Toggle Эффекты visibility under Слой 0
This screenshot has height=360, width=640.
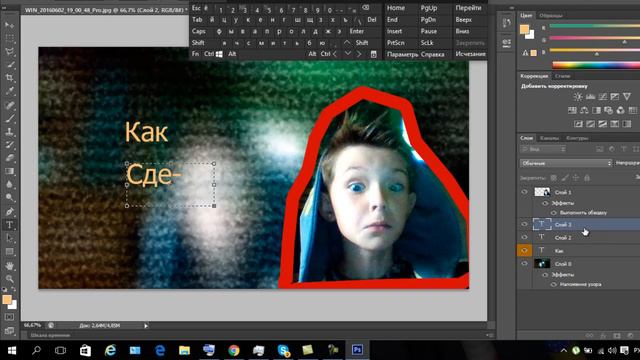point(545,275)
